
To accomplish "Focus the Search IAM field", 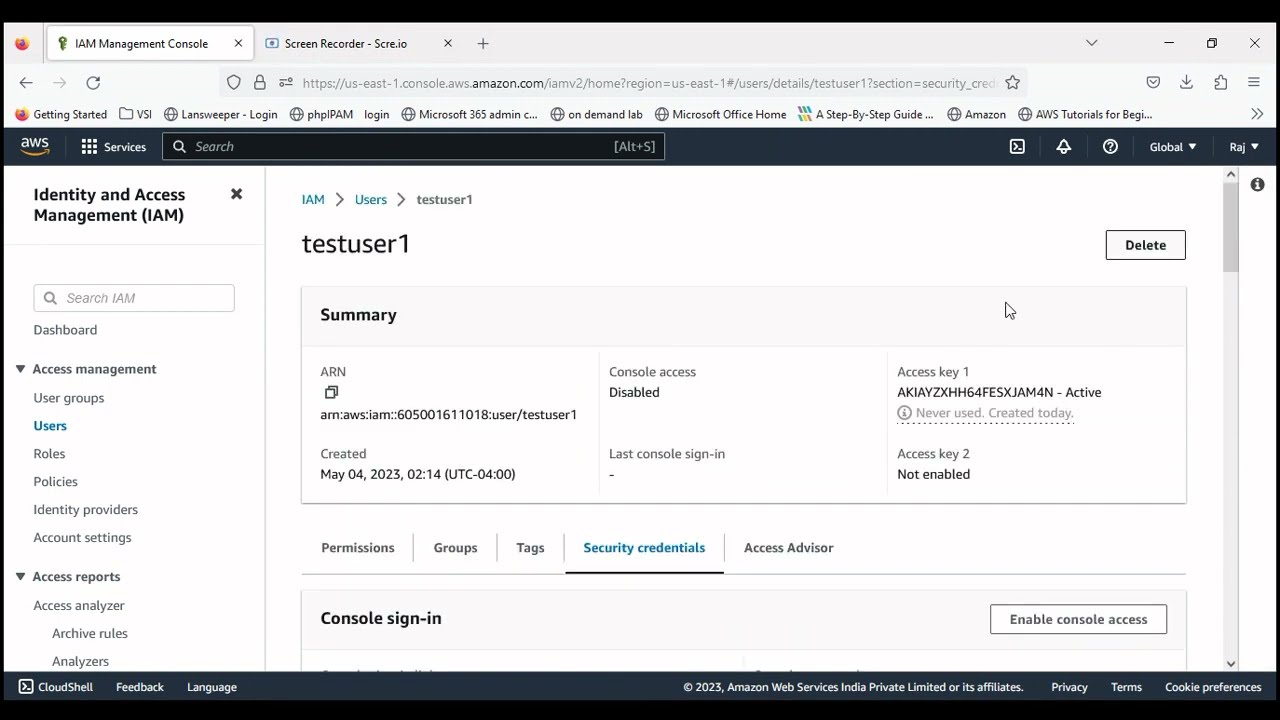I will point(134,298).
